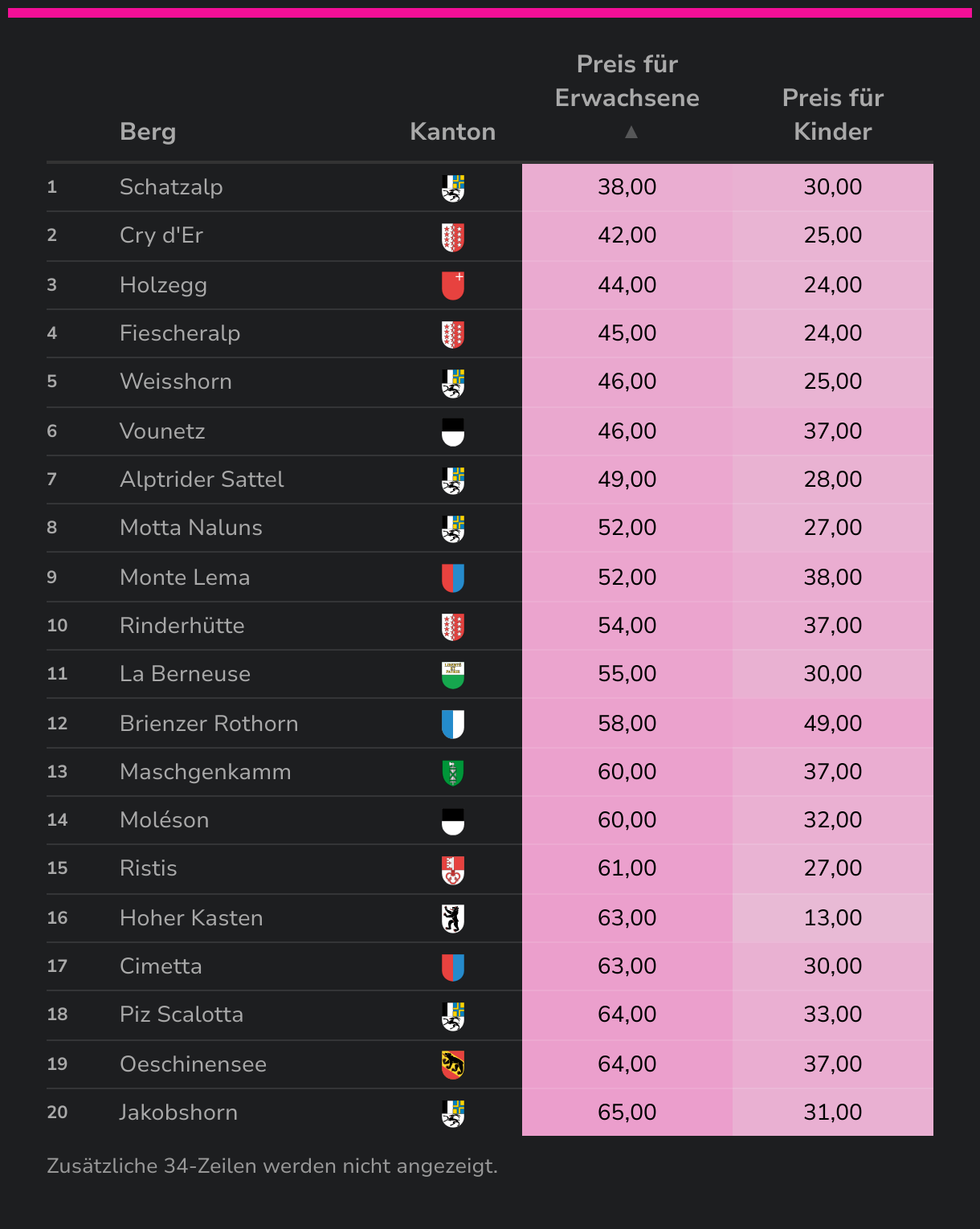Click the red Schwyz flag for Holzegg
The height and width of the screenshot is (1229, 980).
click(x=453, y=286)
